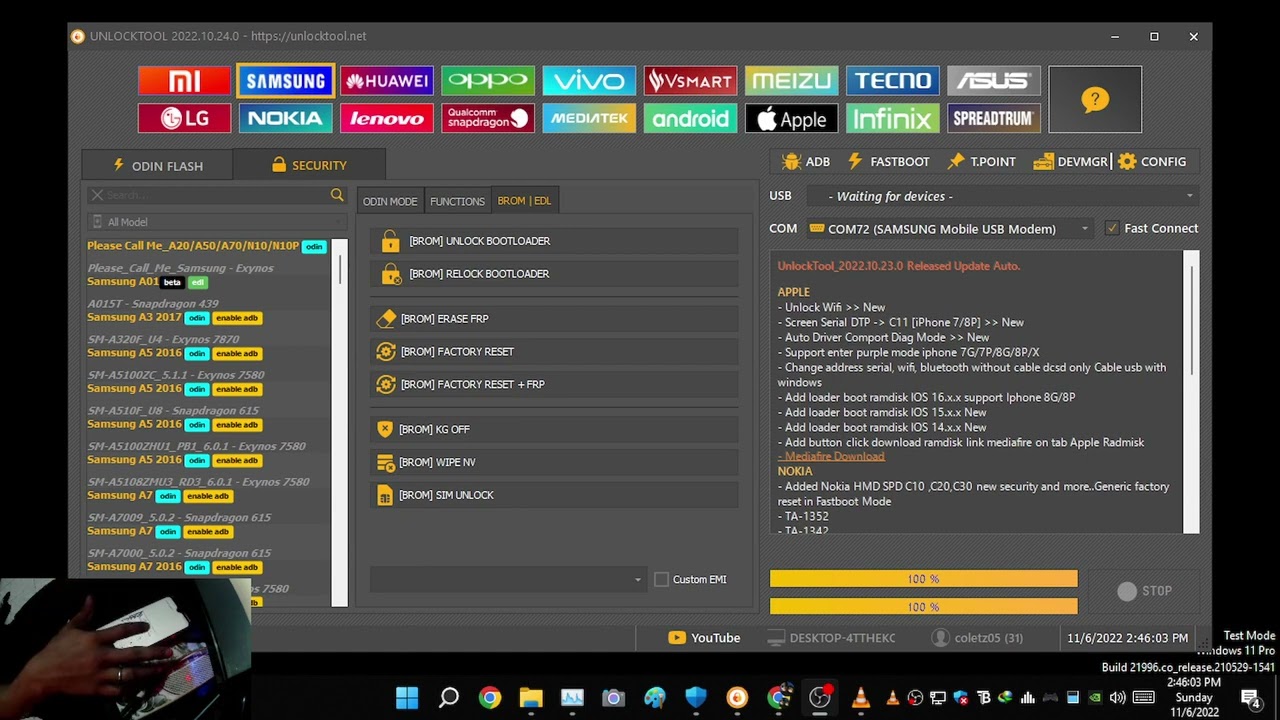The image size is (1280, 720).
Task: Click the question mark help icon
Action: click(1095, 99)
